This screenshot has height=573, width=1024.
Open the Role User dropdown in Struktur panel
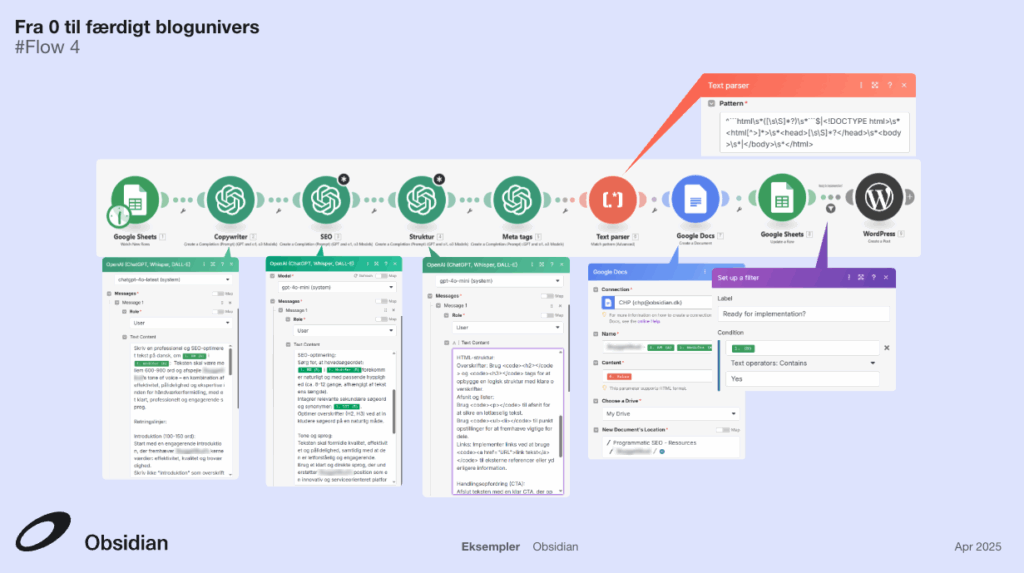[x=507, y=327]
